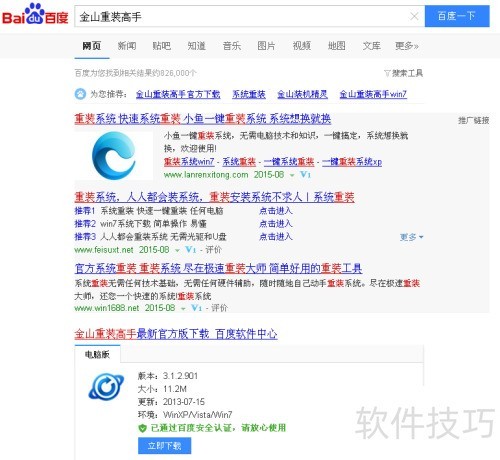Screen dimensions: 500x460
Task: Open sublink 重装系统win7
Action: pos(189,162)
